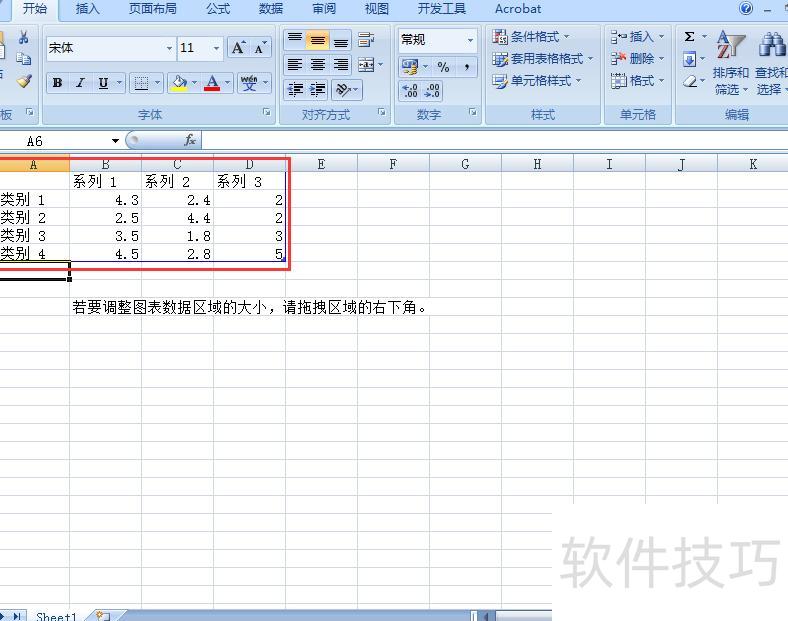Apply percent style
The width and height of the screenshot is (788, 621).
pyautogui.click(x=443, y=66)
